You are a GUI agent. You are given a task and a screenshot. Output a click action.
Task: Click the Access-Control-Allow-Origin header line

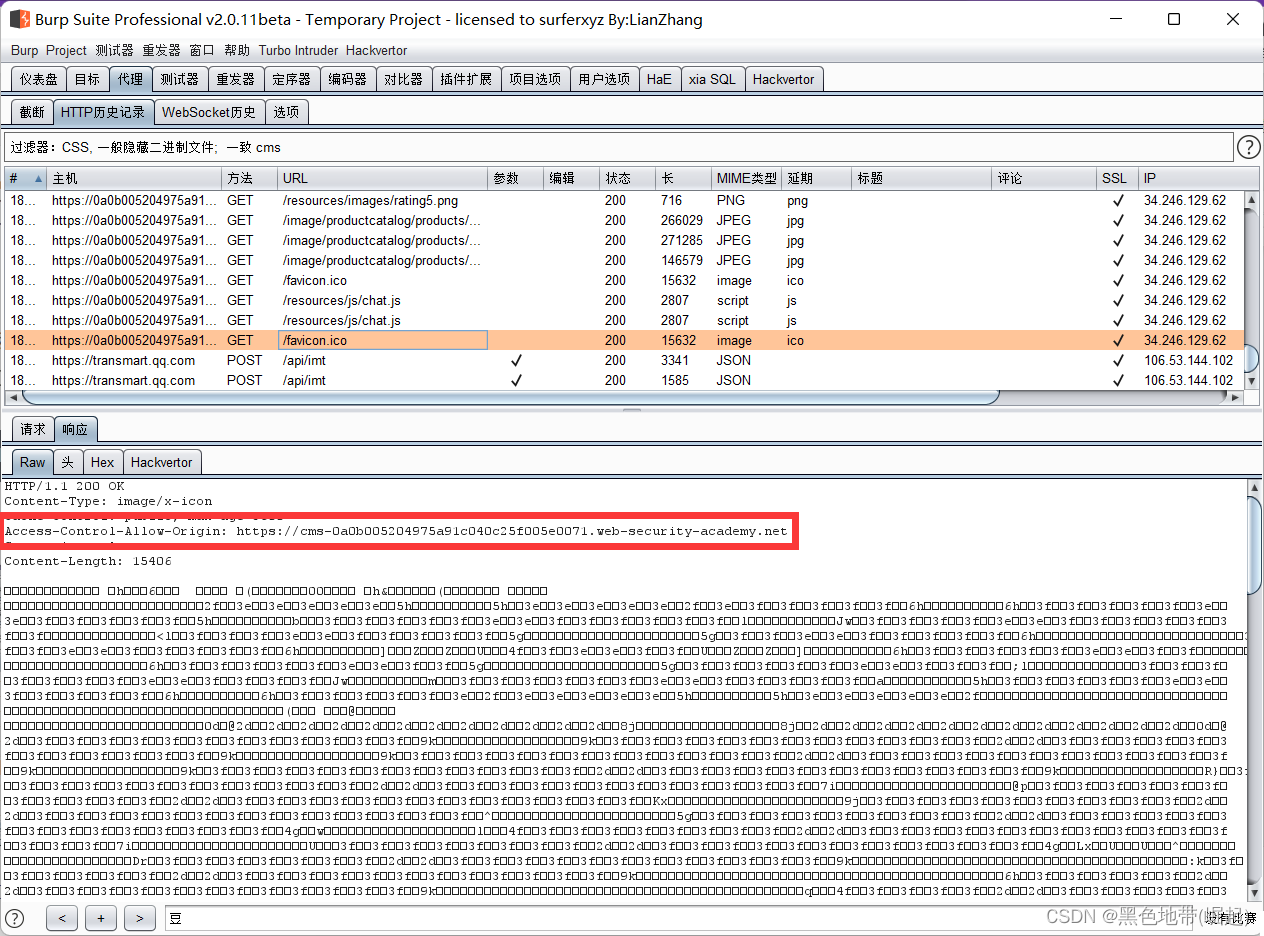[x=396, y=531]
